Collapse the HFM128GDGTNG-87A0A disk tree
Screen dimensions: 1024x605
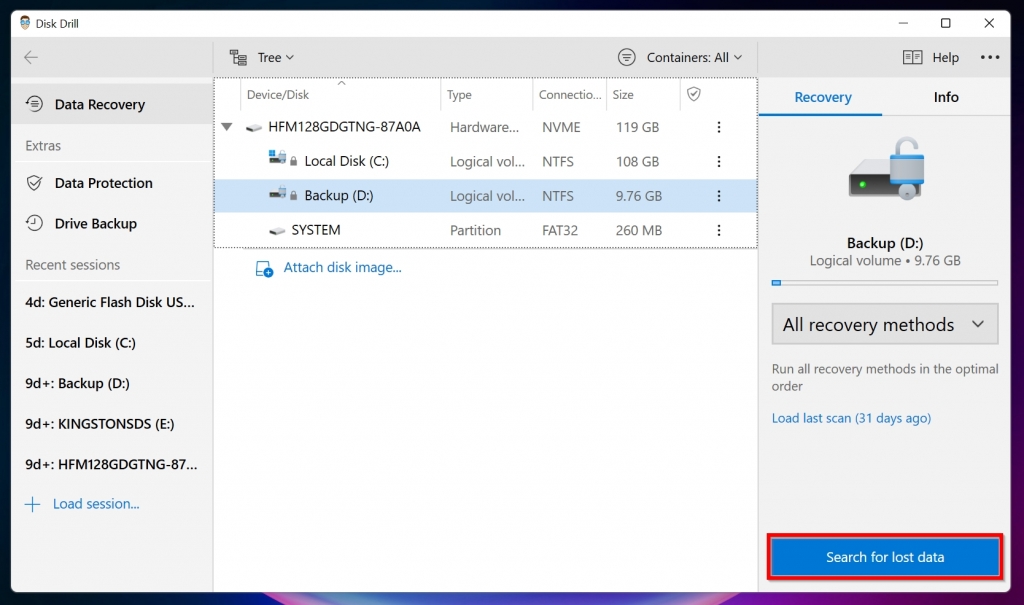[226, 127]
